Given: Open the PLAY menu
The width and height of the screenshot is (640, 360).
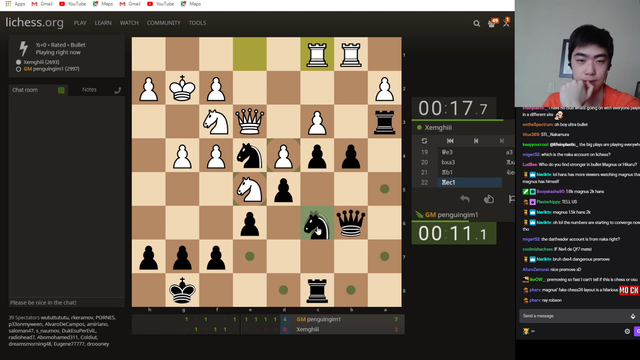Looking at the screenshot, I should (x=80, y=23).
